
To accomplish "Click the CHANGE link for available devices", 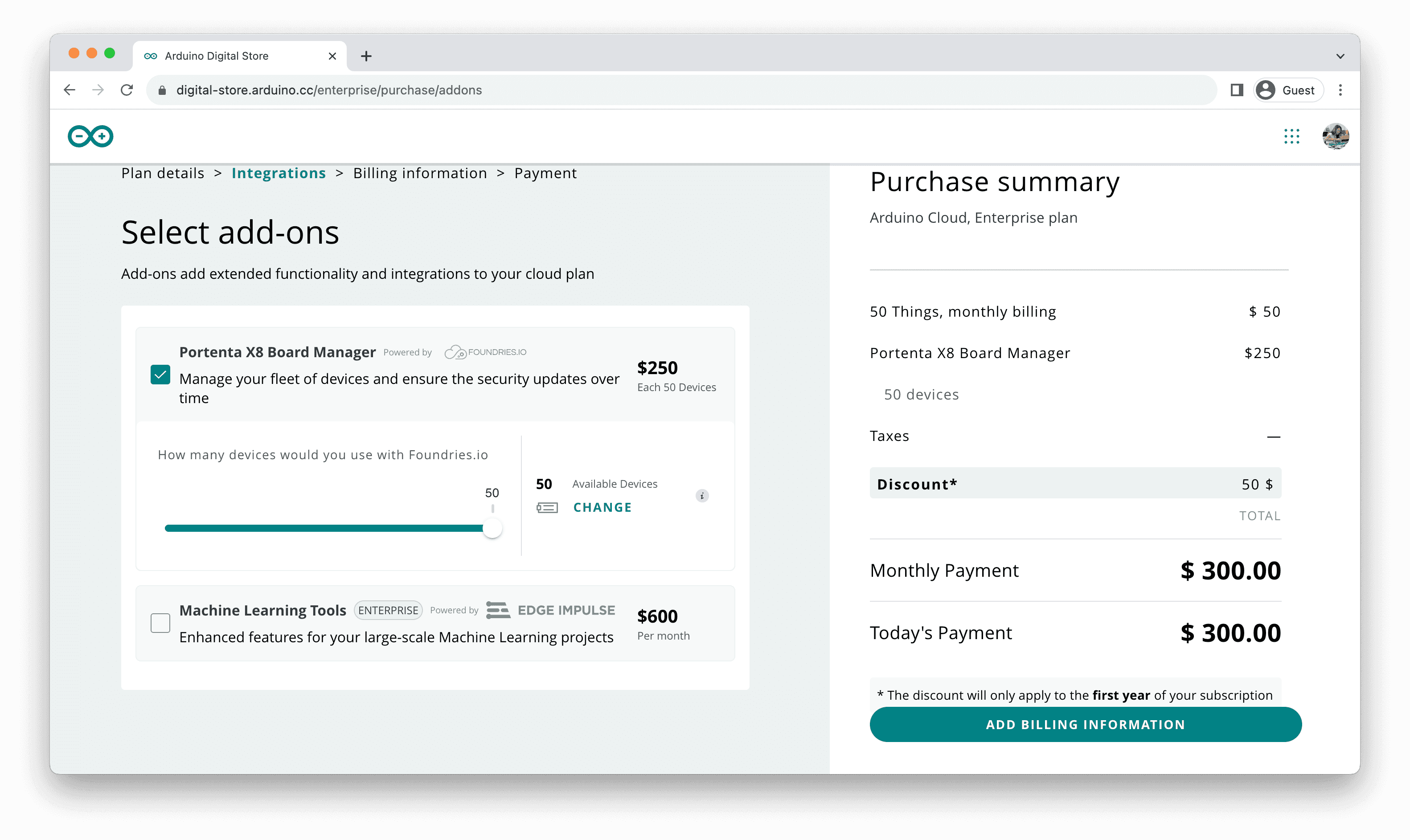I will click(602, 507).
